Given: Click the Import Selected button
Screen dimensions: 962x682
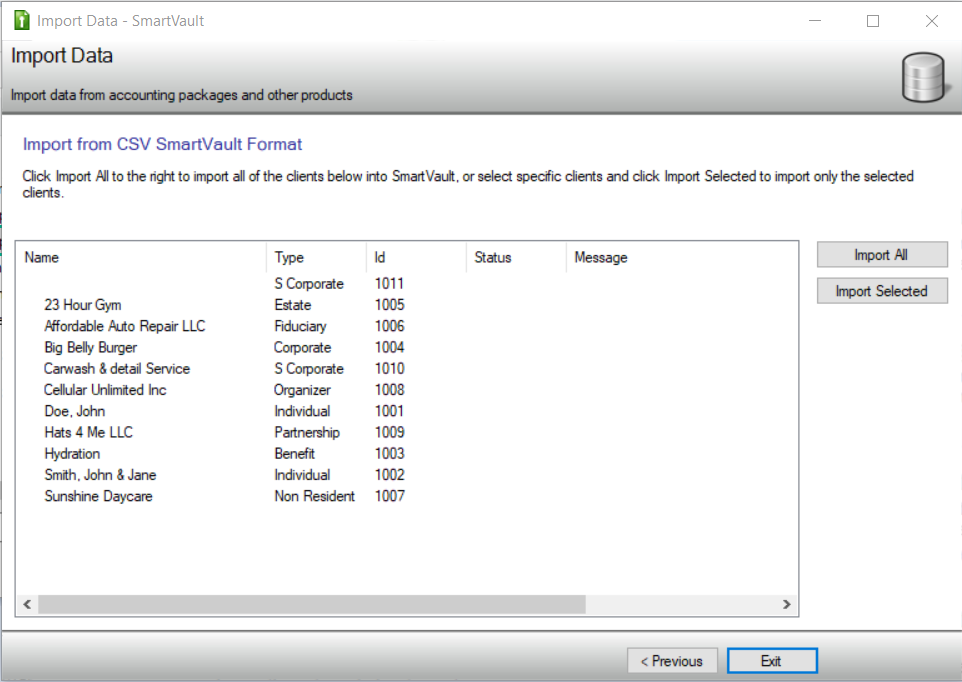Looking at the screenshot, I should 881,290.
